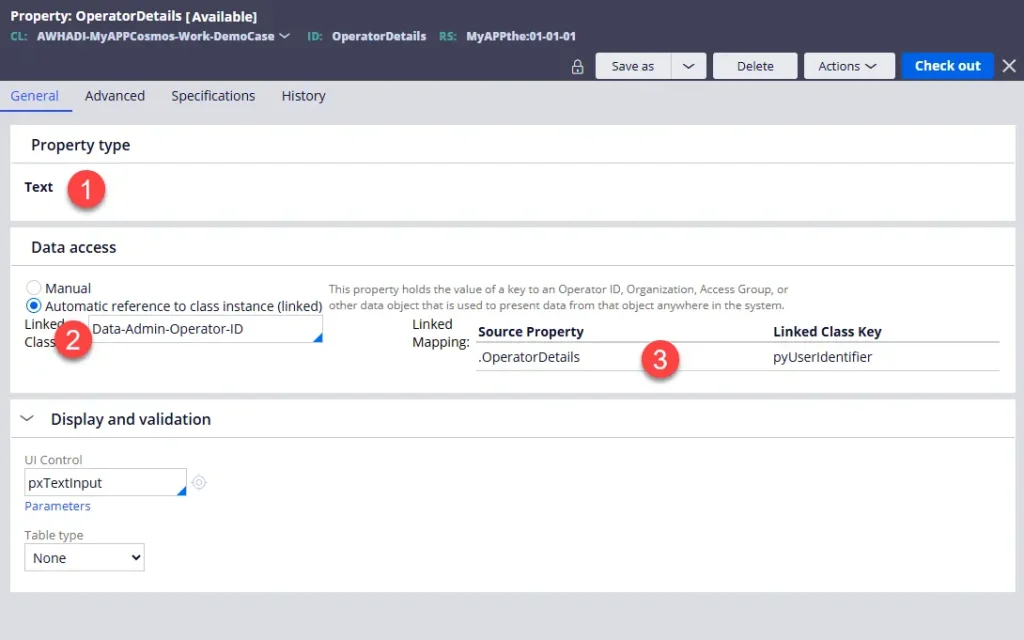Image resolution: width=1024 pixels, height=640 pixels.
Task: Open the UI Control settings gear icon
Action: (199, 483)
